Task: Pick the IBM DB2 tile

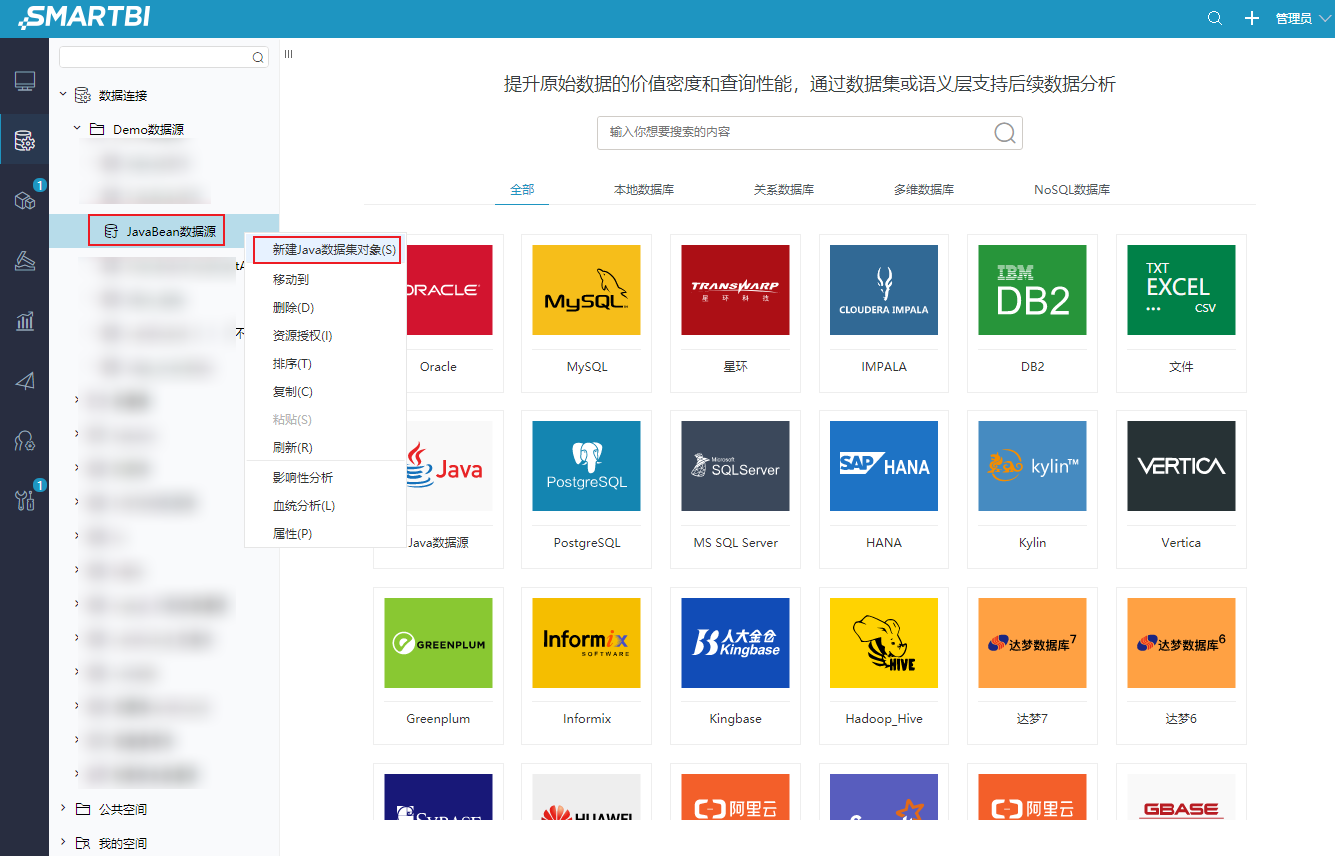Action: (x=1032, y=313)
